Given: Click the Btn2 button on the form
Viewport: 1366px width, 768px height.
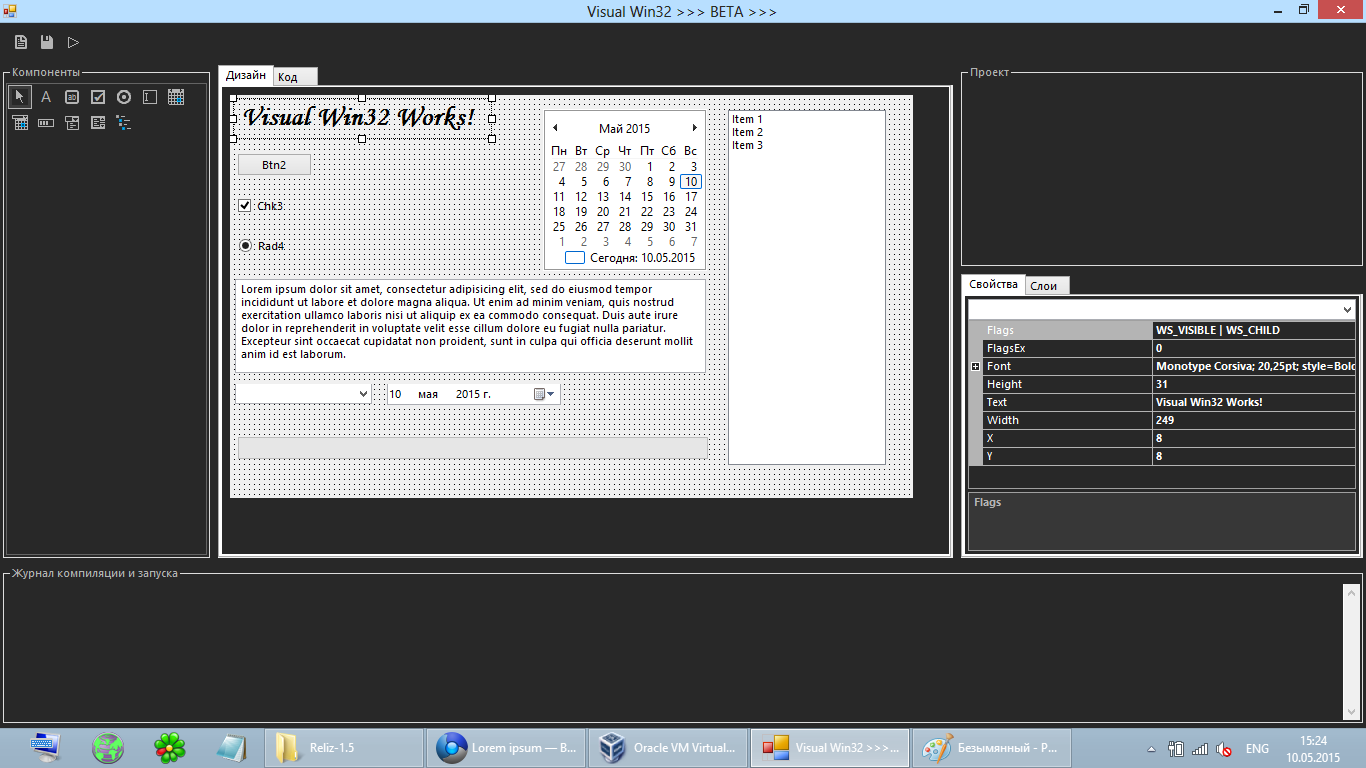Looking at the screenshot, I should pyautogui.click(x=274, y=165).
